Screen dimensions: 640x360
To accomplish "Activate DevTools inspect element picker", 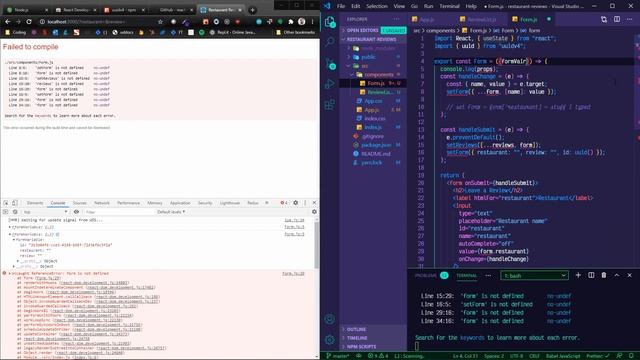I will tap(6, 203).
